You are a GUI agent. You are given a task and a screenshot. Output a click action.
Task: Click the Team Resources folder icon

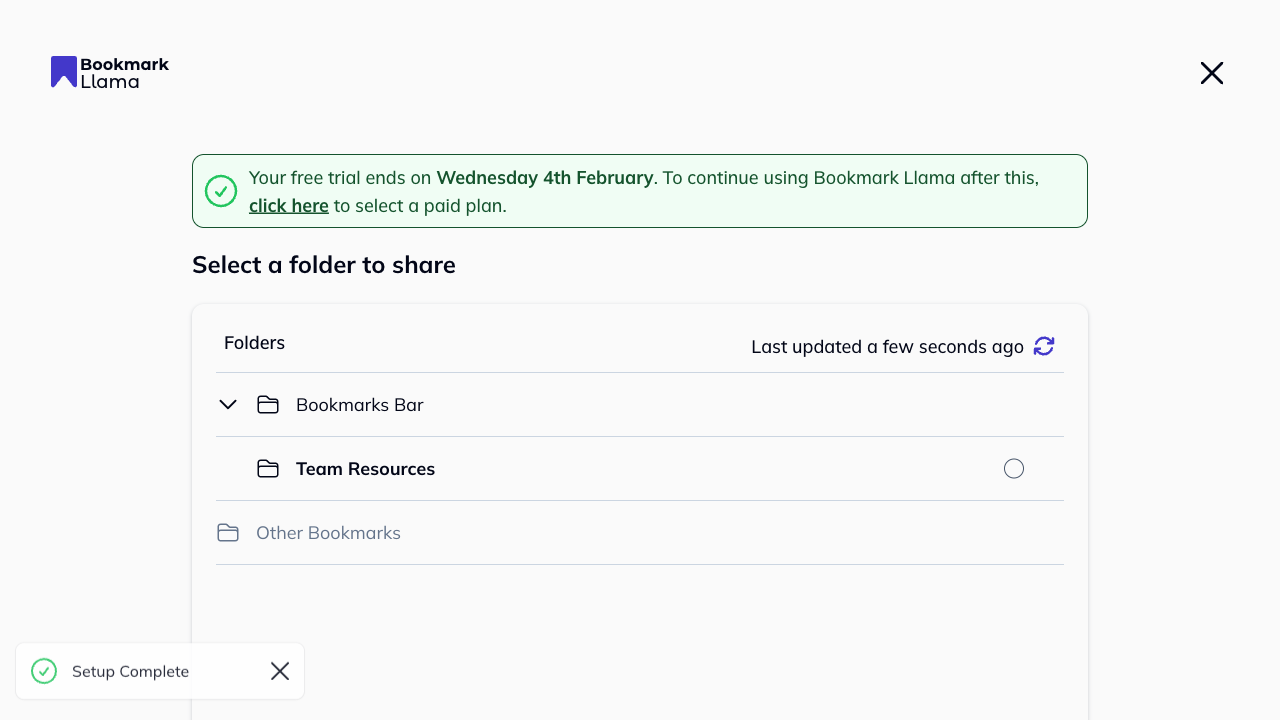pos(267,468)
